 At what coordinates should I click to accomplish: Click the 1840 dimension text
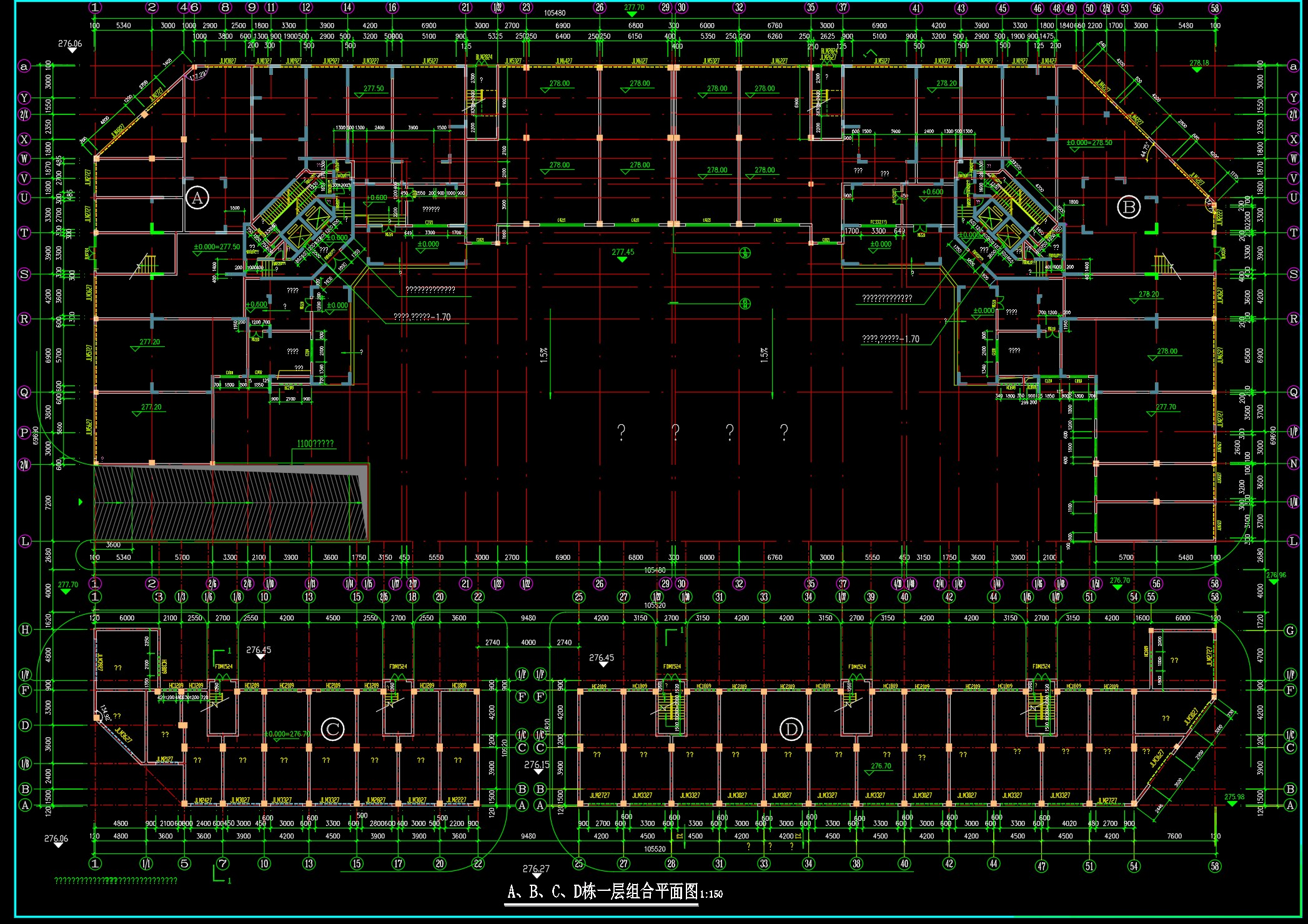pyautogui.click(x=1066, y=26)
